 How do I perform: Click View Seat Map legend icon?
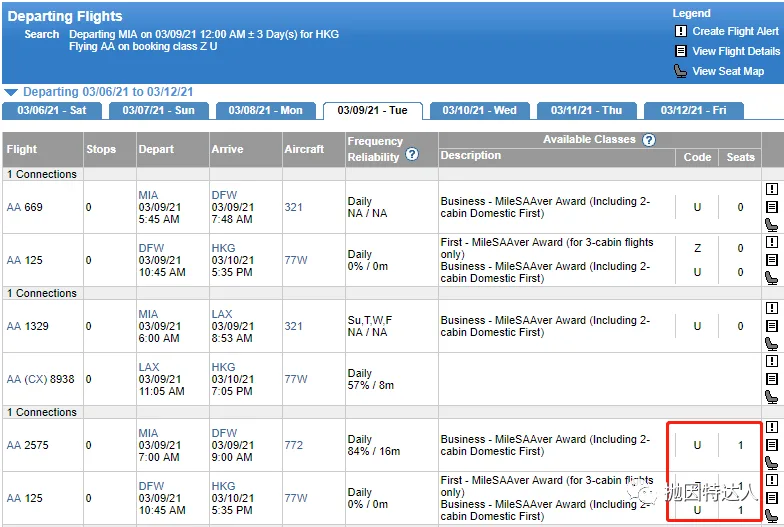pos(680,71)
